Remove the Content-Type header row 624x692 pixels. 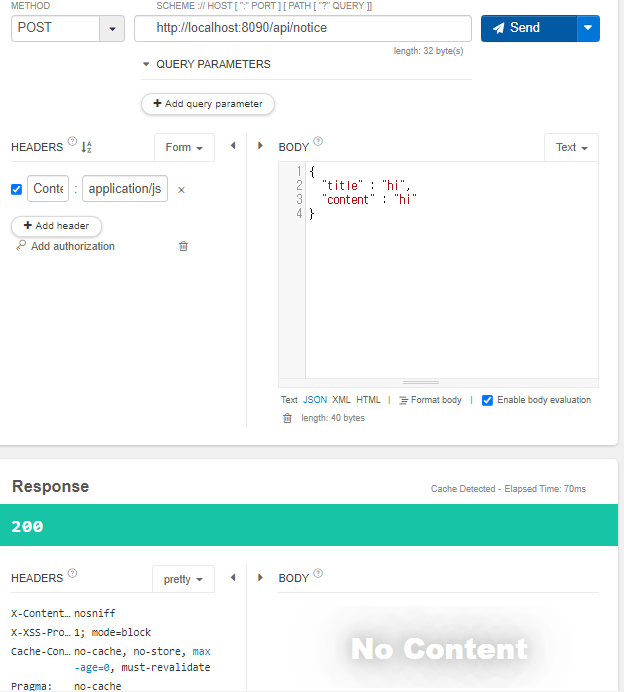[x=181, y=190]
